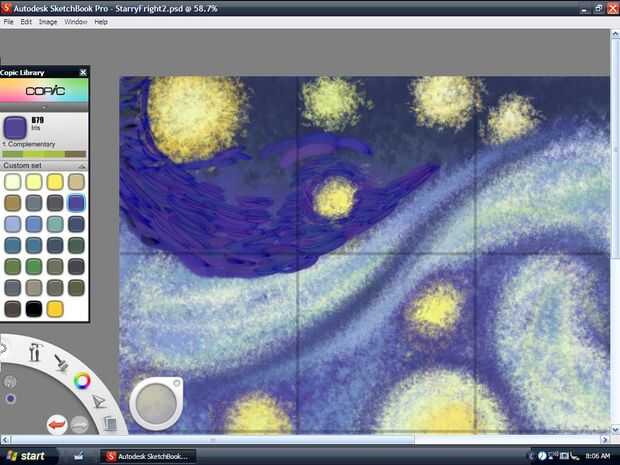
Task: Expand the Custom set arrow
Action: click(82, 166)
